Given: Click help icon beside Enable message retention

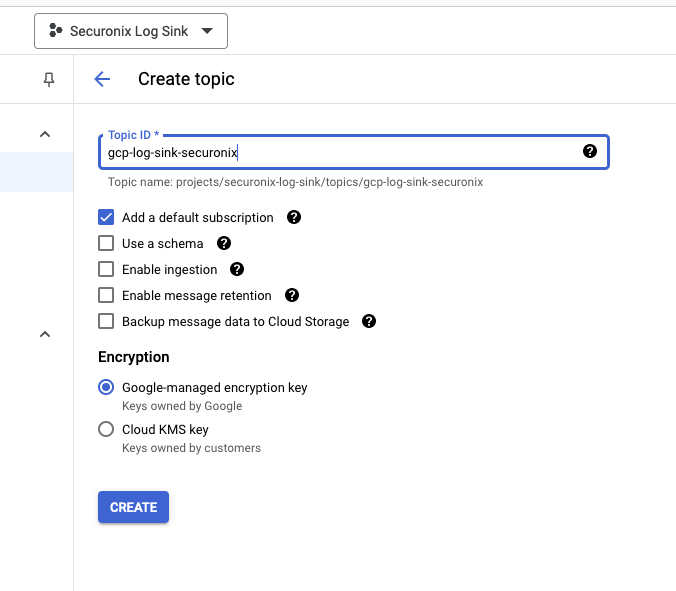Looking at the screenshot, I should click(292, 295).
